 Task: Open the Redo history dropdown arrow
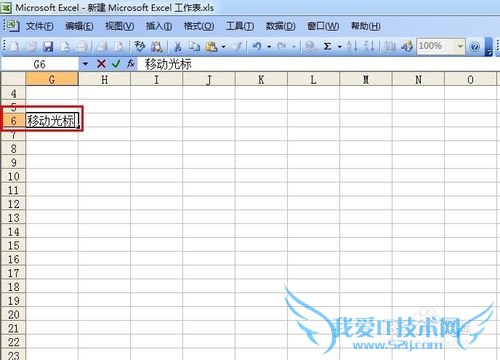pos(294,46)
